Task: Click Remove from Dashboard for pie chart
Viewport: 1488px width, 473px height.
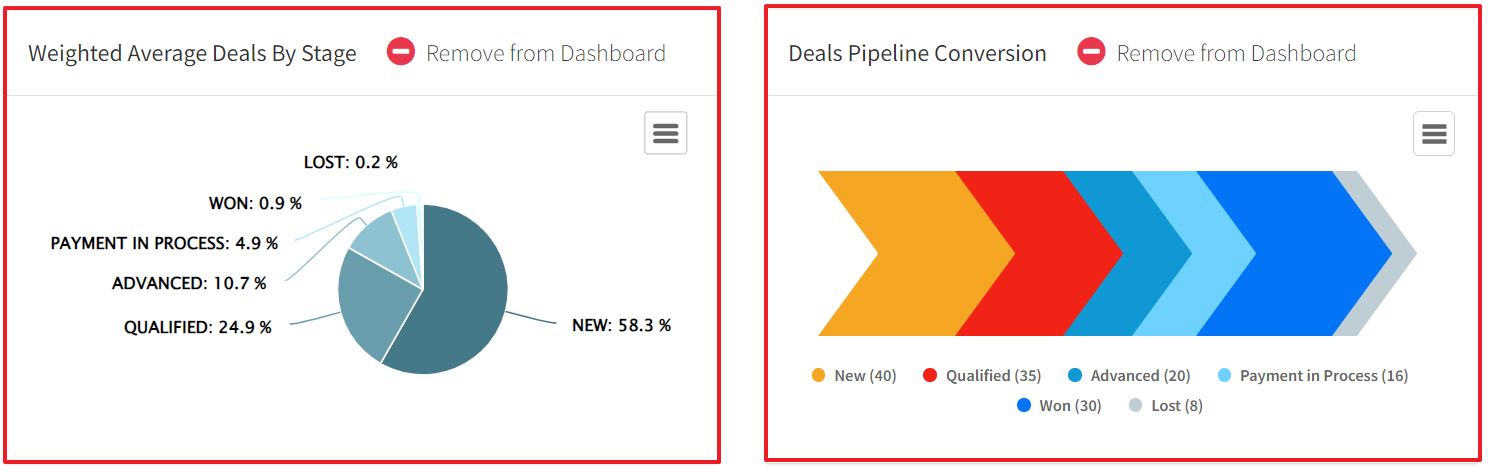Action: click(546, 53)
